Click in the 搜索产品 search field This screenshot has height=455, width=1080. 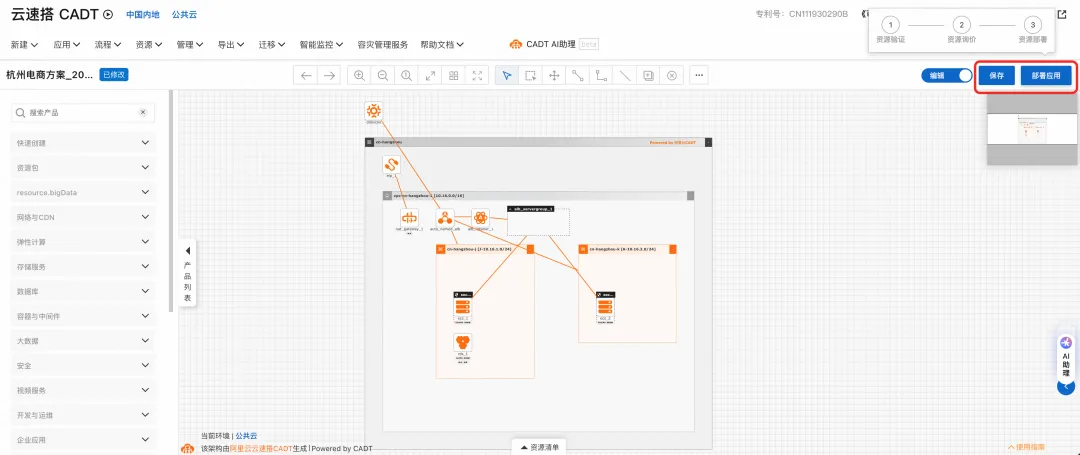(x=83, y=112)
